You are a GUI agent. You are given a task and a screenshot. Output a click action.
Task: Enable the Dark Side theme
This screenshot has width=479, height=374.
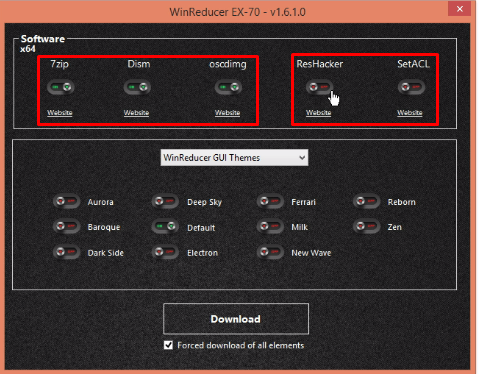[67, 252]
